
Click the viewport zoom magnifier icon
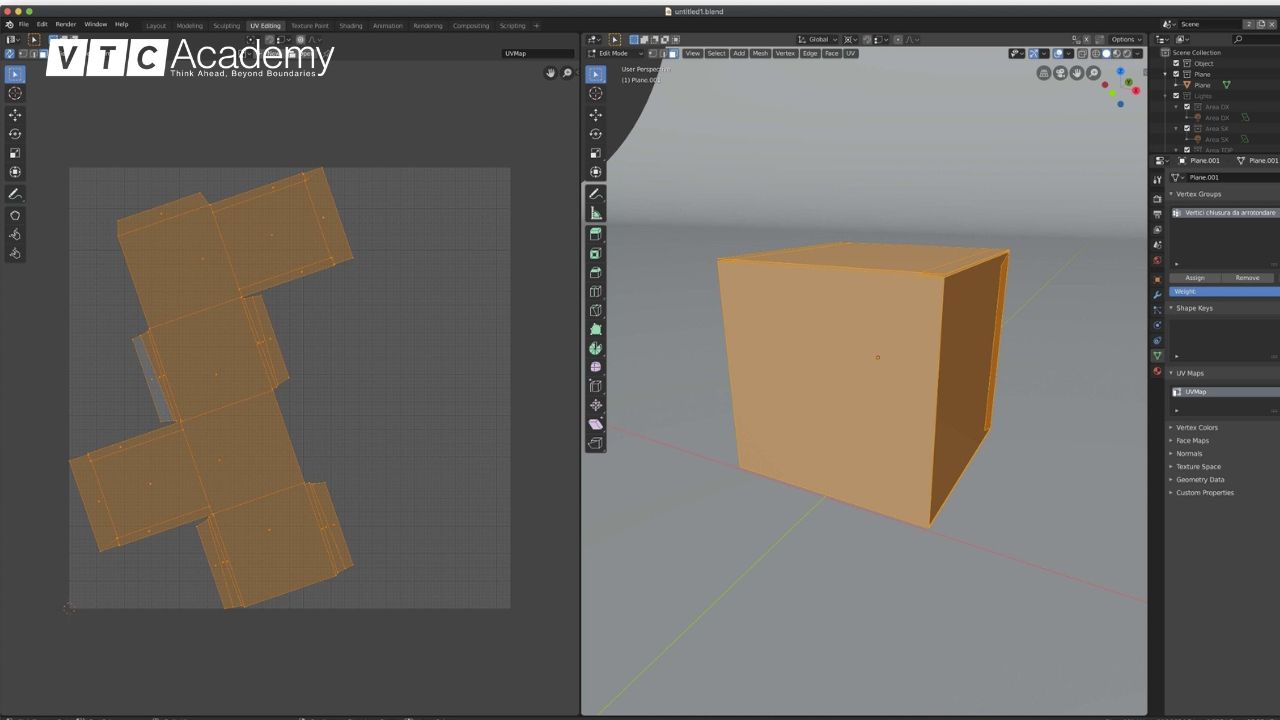[1093, 73]
